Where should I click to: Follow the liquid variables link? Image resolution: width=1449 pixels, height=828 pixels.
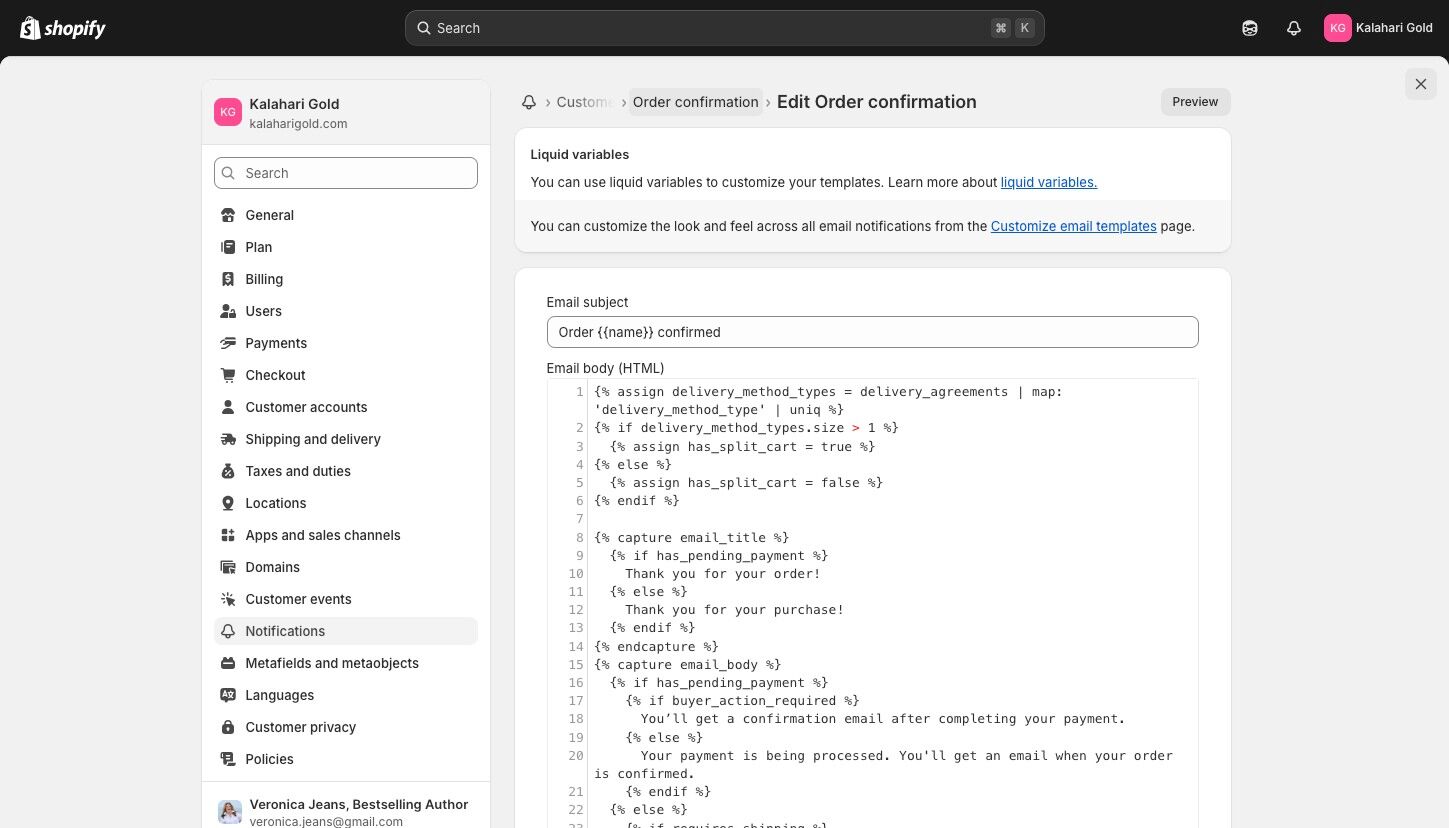point(1049,182)
